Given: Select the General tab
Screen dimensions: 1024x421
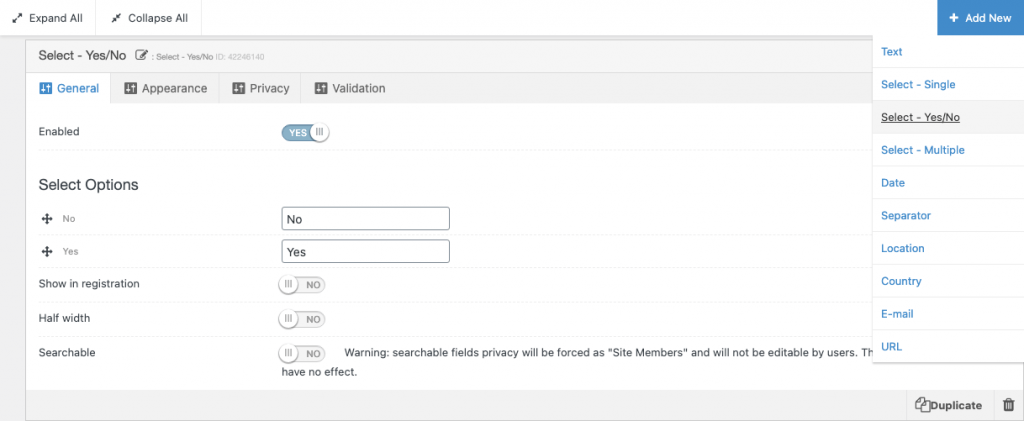Looking at the screenshot, I should pos(69,88).
